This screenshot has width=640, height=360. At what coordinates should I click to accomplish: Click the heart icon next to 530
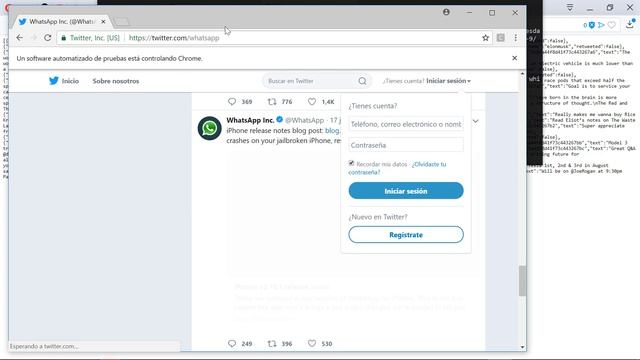click(312, 344)
